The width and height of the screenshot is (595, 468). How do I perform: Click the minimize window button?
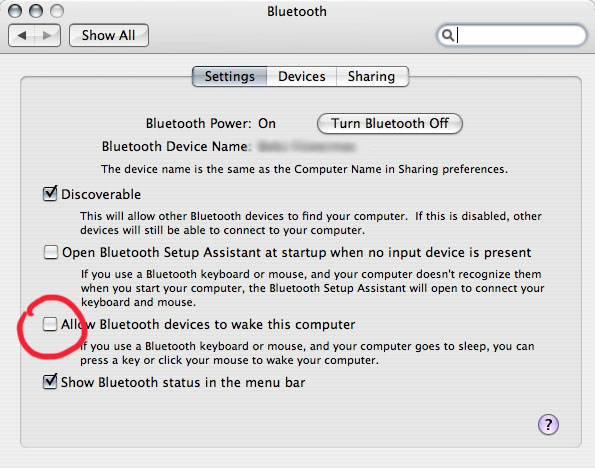(x=36, y=11)
